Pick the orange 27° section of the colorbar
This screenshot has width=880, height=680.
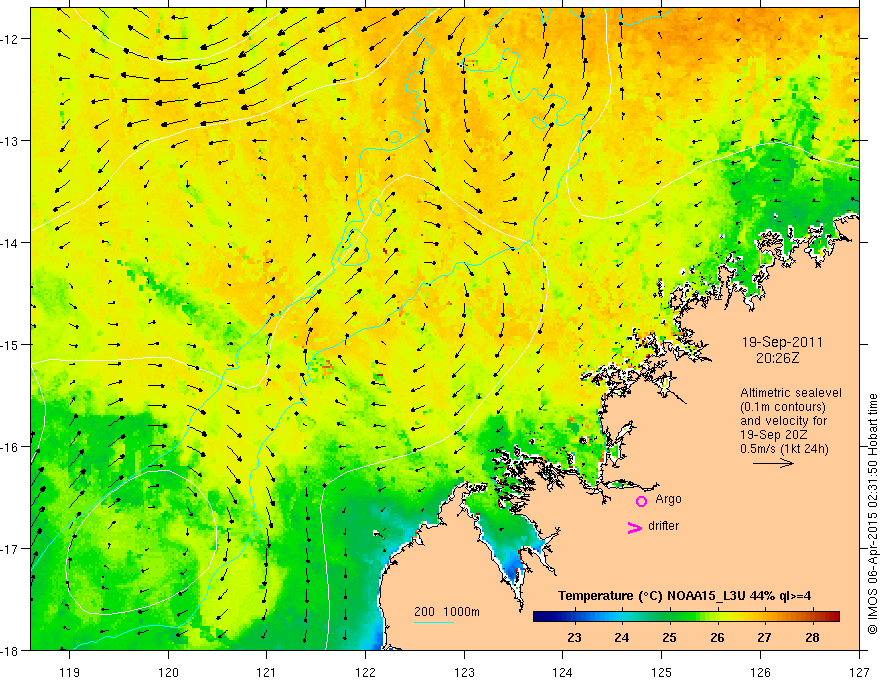point(764,617)
